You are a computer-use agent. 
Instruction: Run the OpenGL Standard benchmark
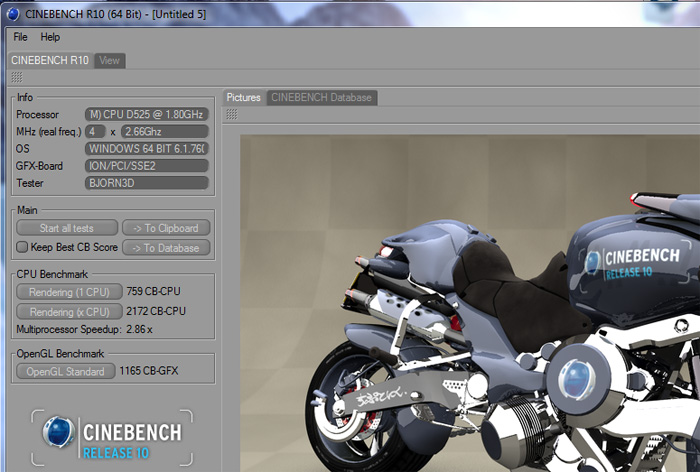tap(66, 371)
